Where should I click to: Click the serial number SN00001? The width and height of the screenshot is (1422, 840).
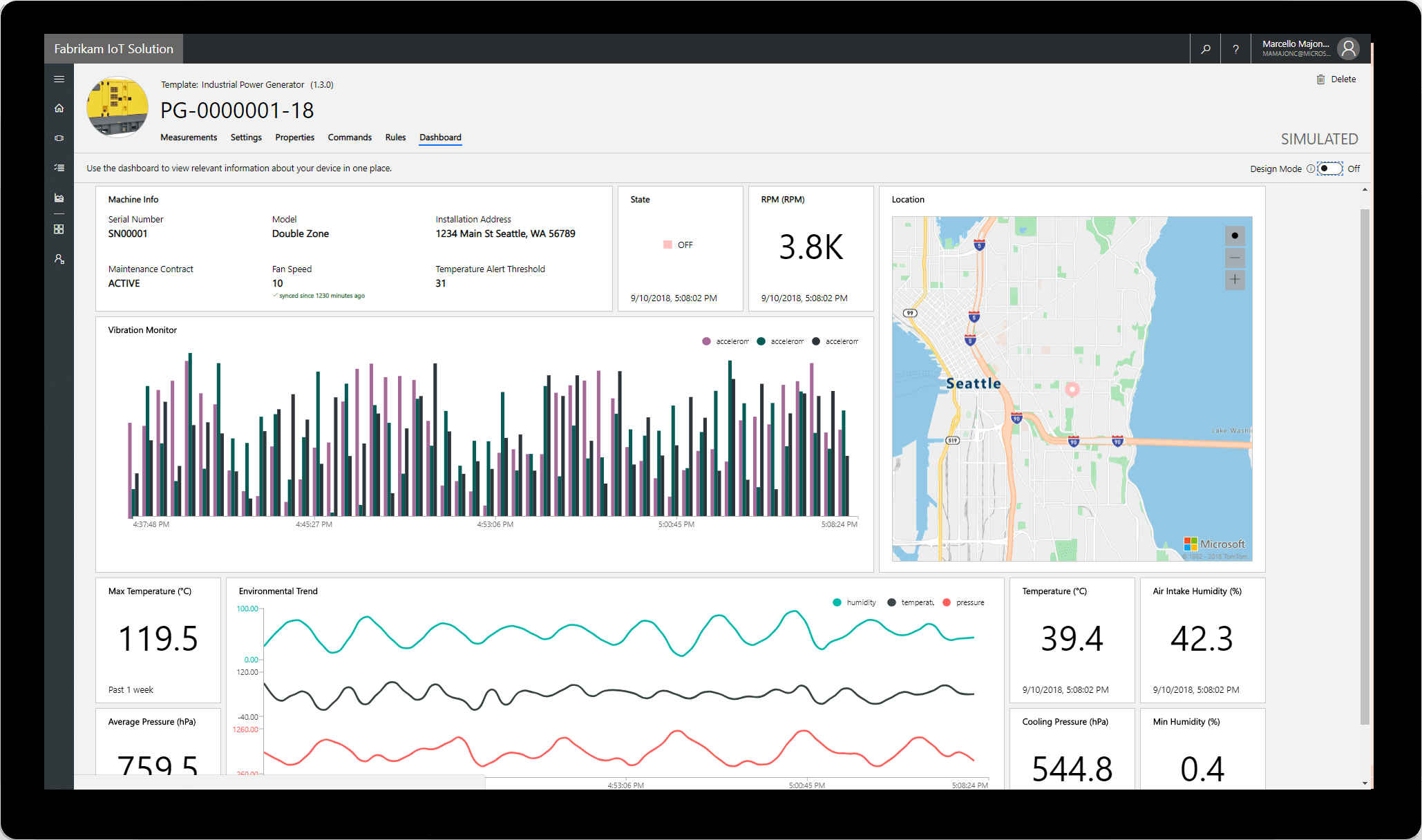(128, 233)
